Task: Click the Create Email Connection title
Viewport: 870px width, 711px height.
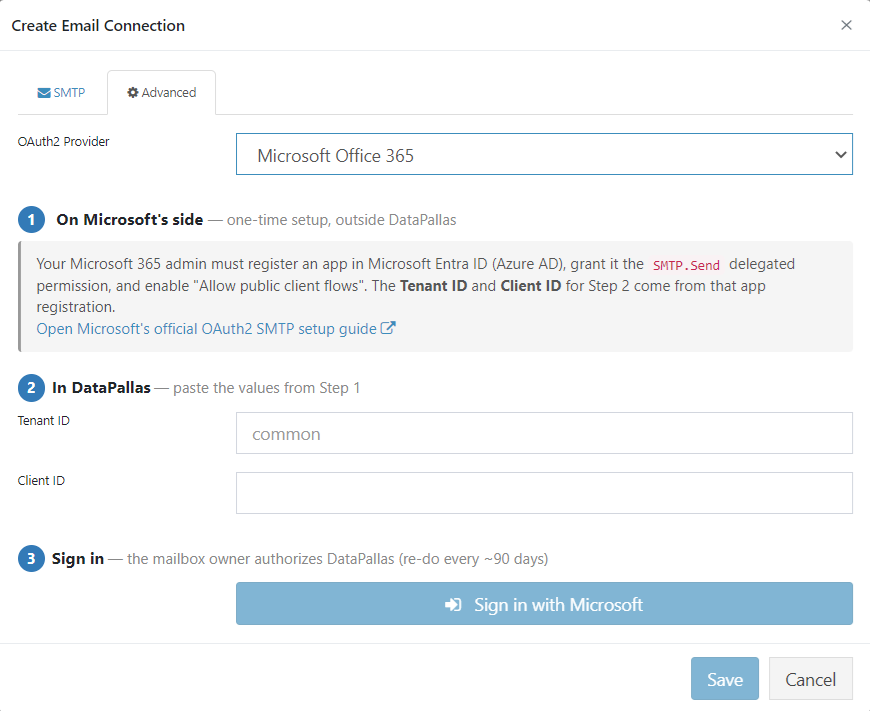Action: 98,26
